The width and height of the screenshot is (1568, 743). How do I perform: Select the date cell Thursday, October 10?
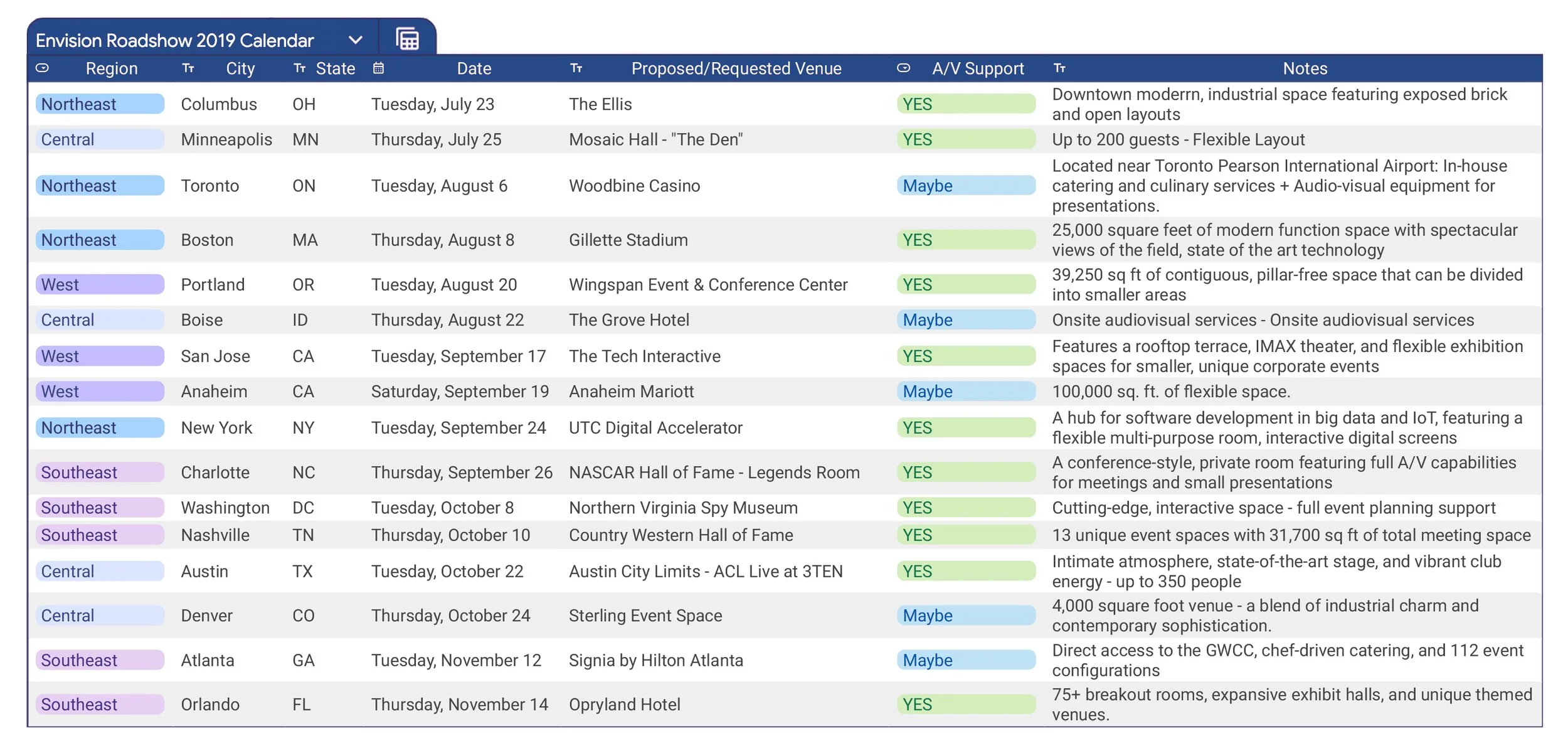450,535
